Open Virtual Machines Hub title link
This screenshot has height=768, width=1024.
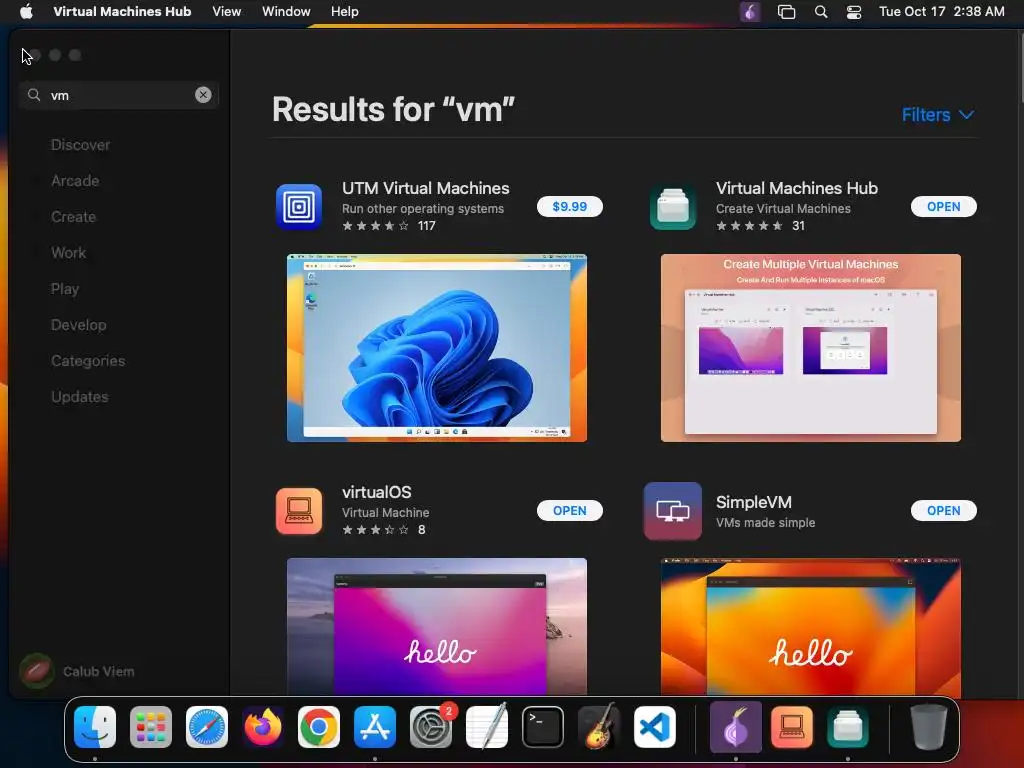797,188
